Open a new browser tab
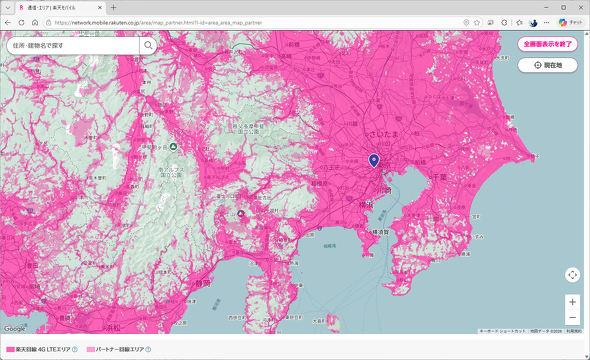 pos(113,8)
